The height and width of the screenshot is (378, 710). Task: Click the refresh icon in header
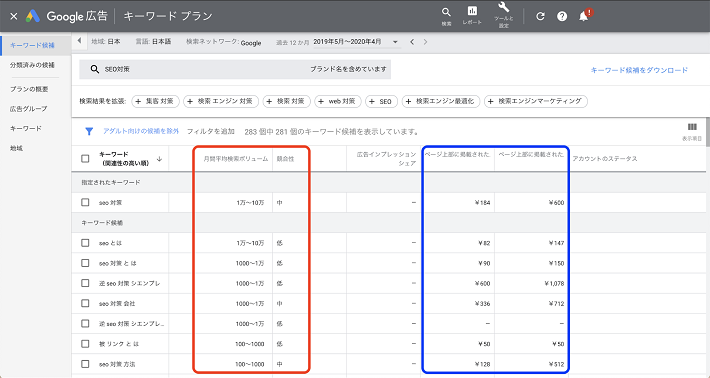(540, 16)
